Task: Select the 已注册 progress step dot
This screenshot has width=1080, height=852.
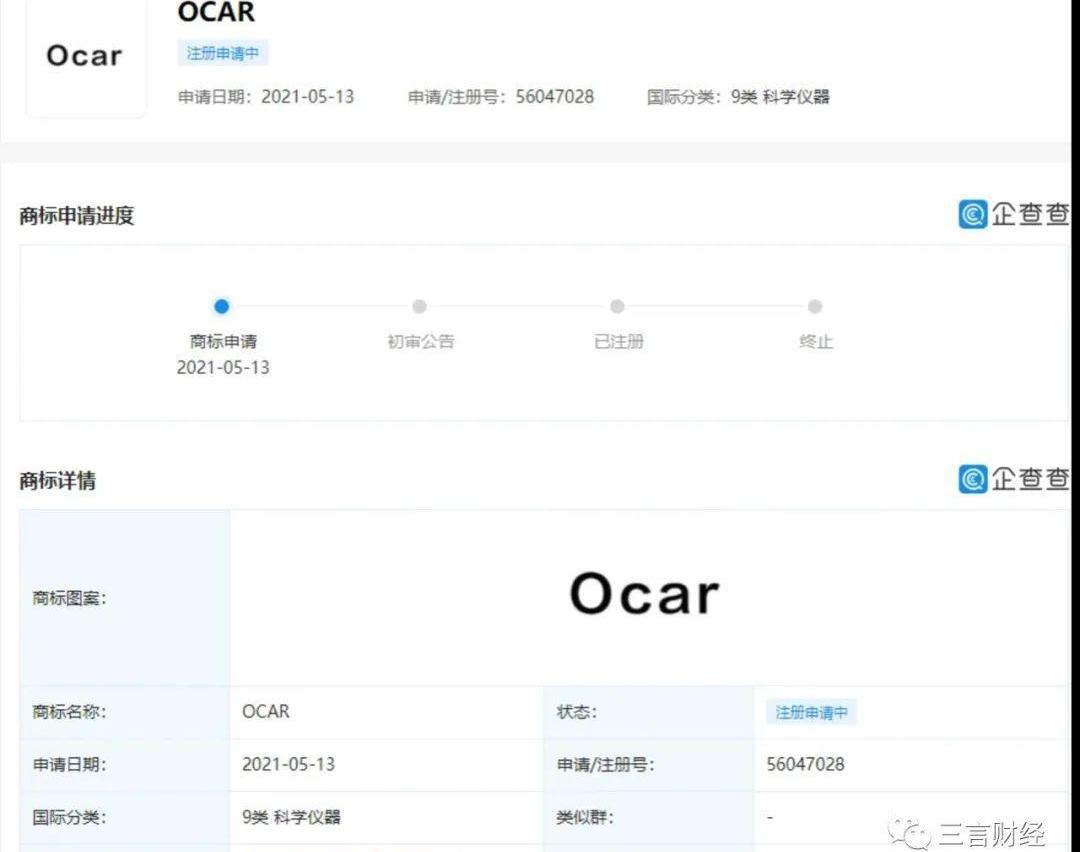Action: coord(617,307)
